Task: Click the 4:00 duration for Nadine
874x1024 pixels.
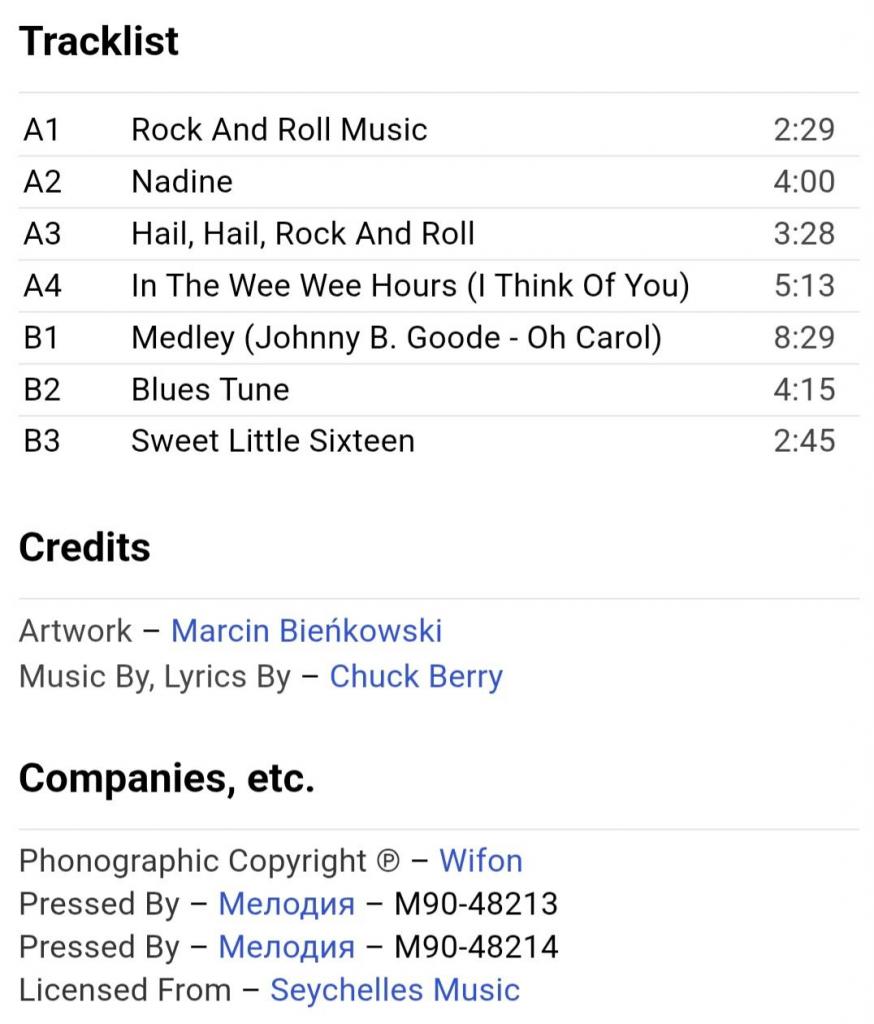Action: [804, 182]
